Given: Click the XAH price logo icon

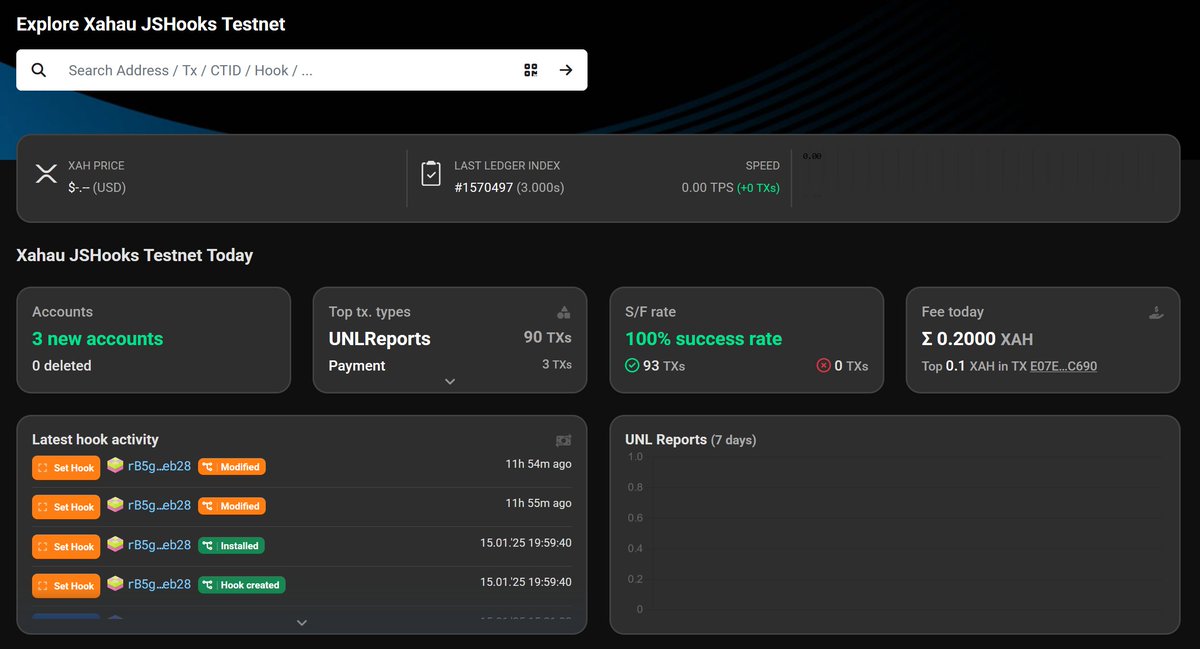Looking at the screenshot, I should pos(46,174).
